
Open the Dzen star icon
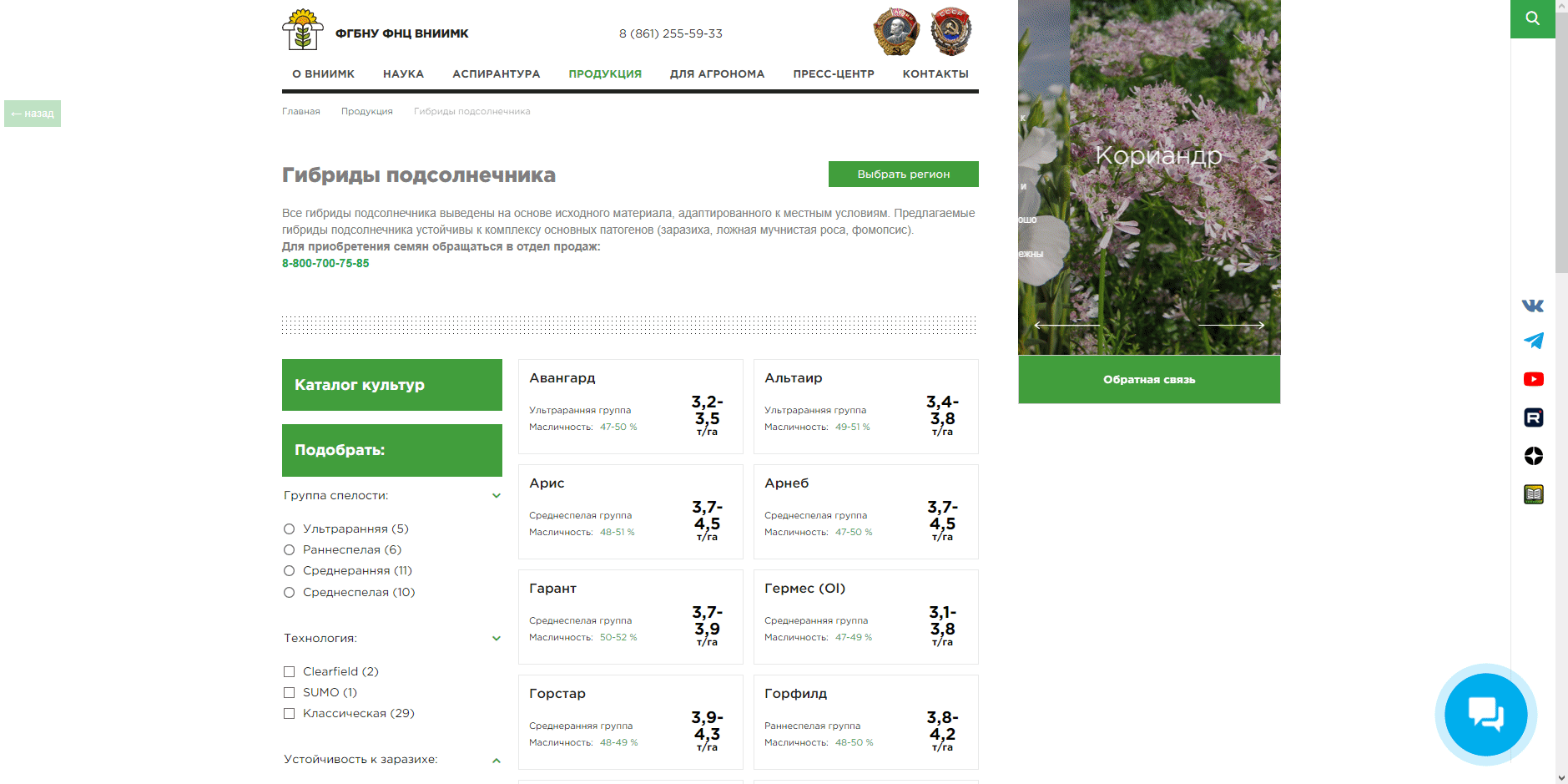1533,456
